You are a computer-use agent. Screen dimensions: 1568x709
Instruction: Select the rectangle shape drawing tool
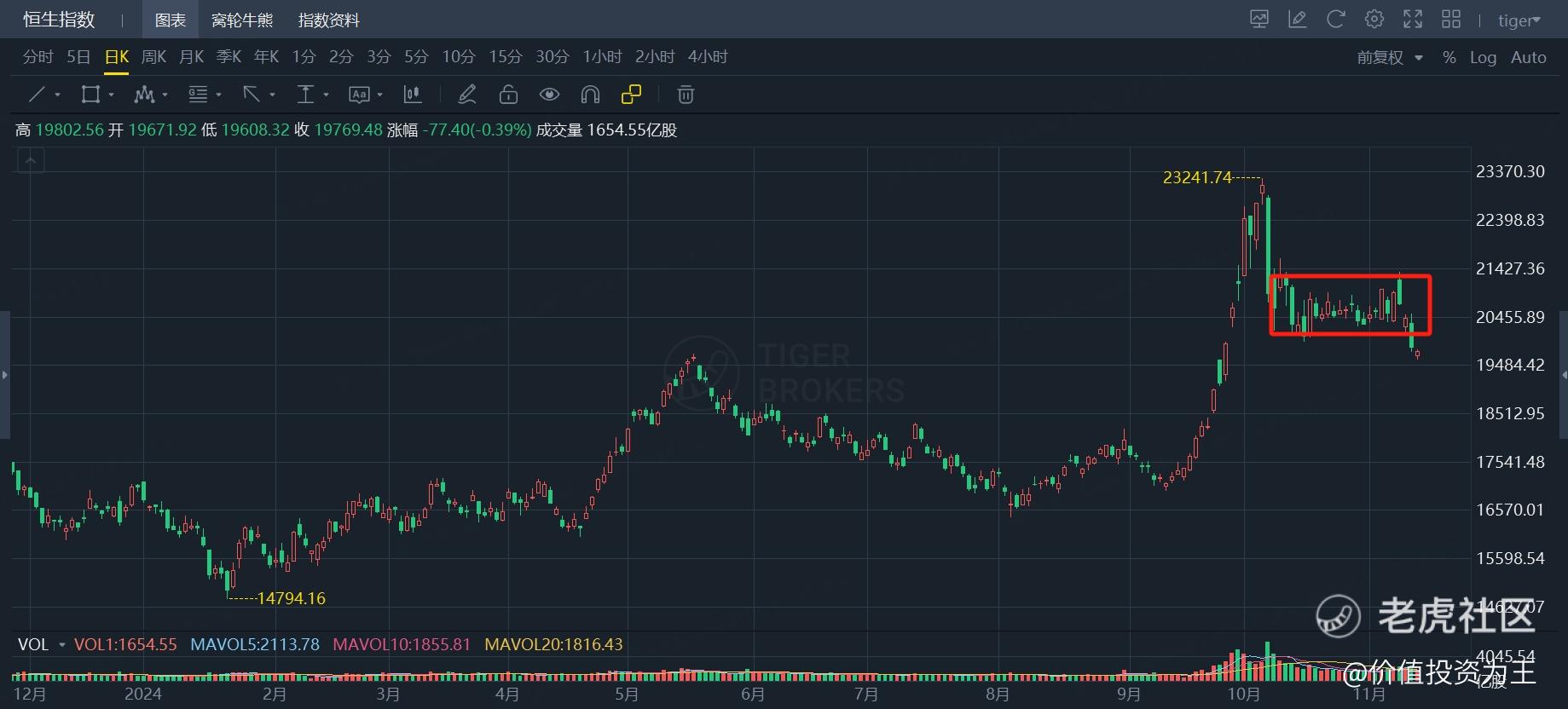point(90,95)
